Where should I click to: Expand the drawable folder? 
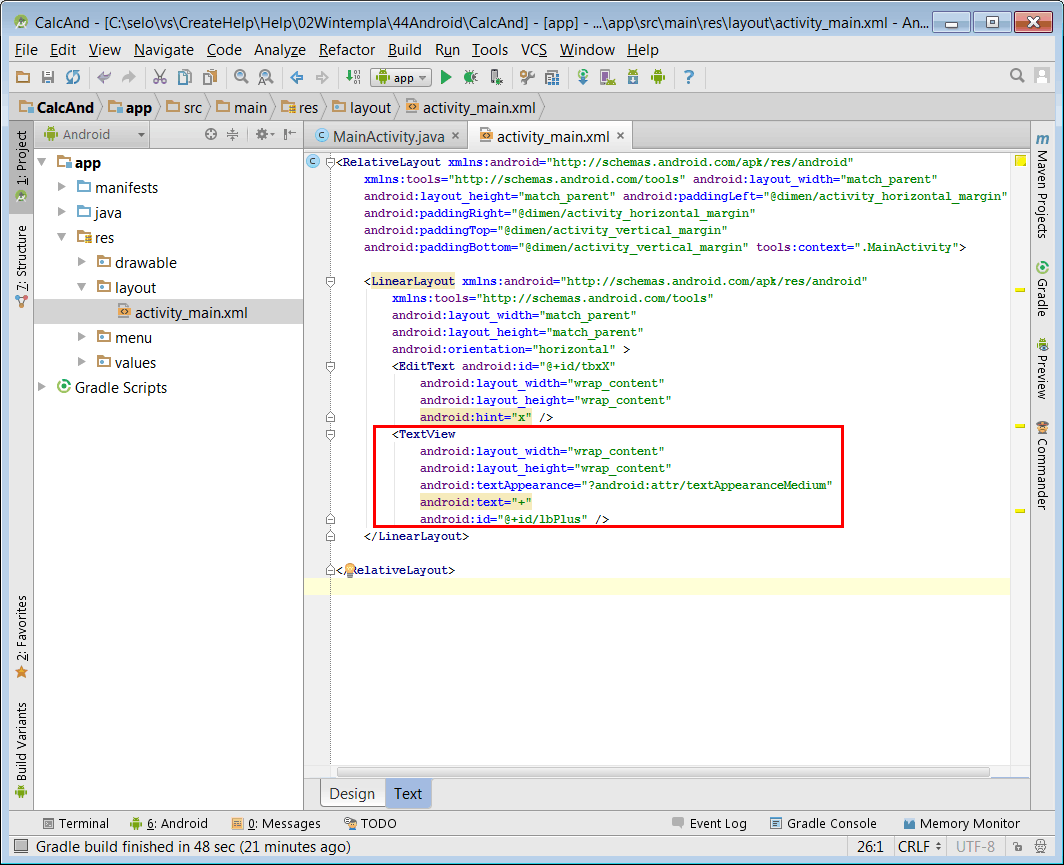point(81,262)
